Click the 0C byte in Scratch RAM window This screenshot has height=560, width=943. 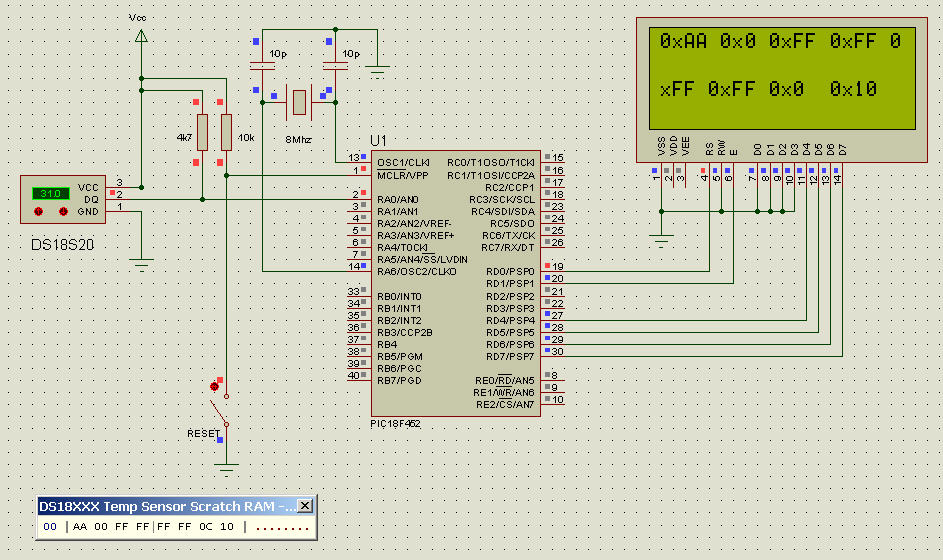pyautogui.click(x=206, y=527)
